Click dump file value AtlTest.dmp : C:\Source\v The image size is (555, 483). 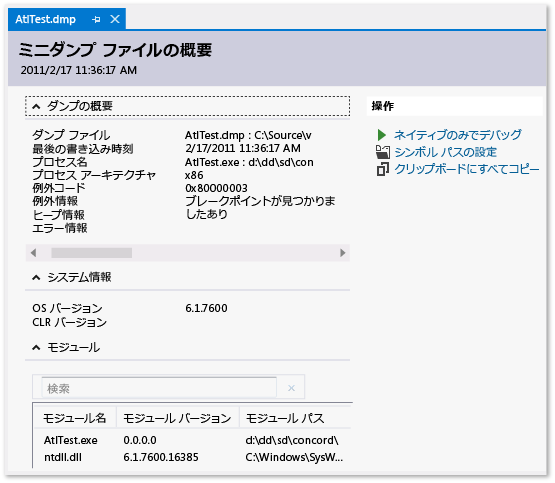coord(248,135)
